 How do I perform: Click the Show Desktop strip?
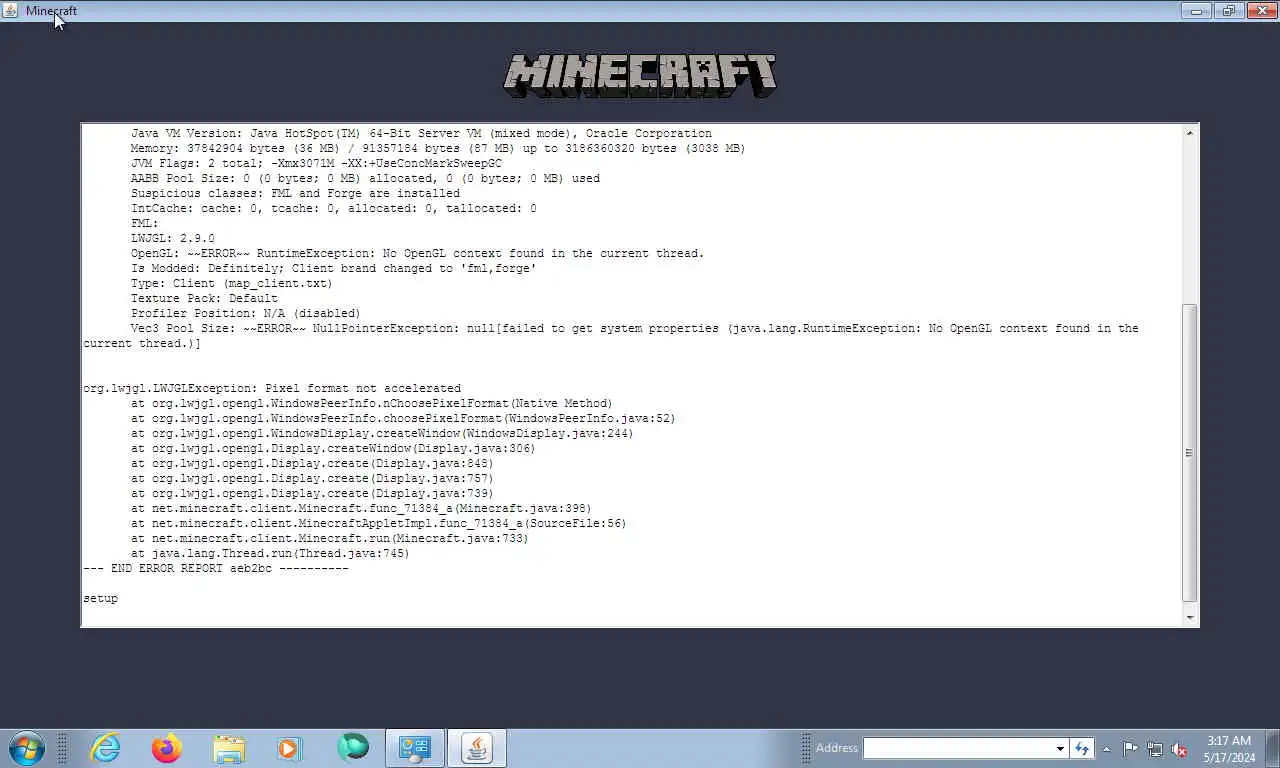point(1272,748)
